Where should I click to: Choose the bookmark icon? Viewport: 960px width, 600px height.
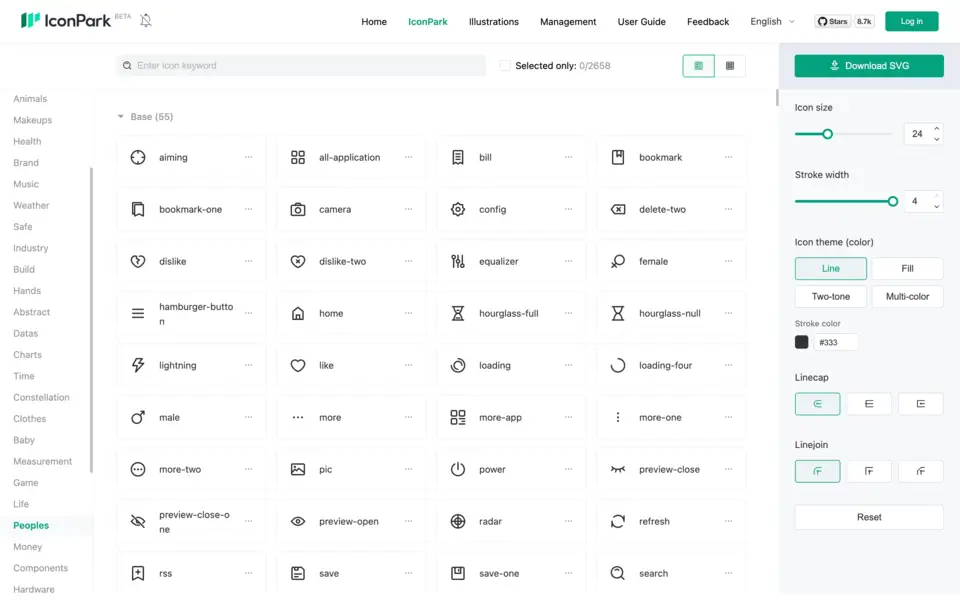pyautogui.click(x=618, y=157)
